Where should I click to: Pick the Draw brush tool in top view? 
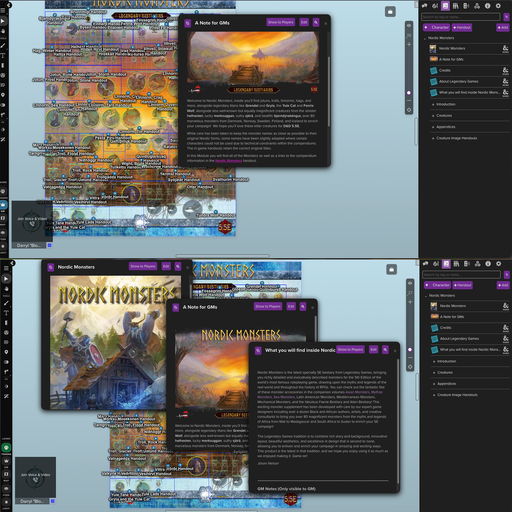[3, 45]
